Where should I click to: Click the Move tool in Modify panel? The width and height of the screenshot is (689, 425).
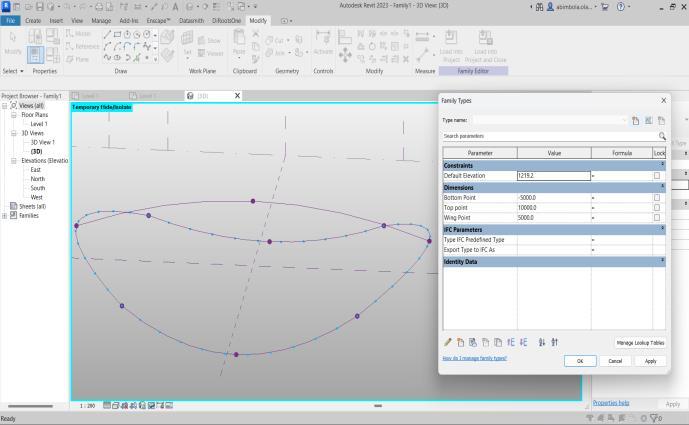pos(345,55)
